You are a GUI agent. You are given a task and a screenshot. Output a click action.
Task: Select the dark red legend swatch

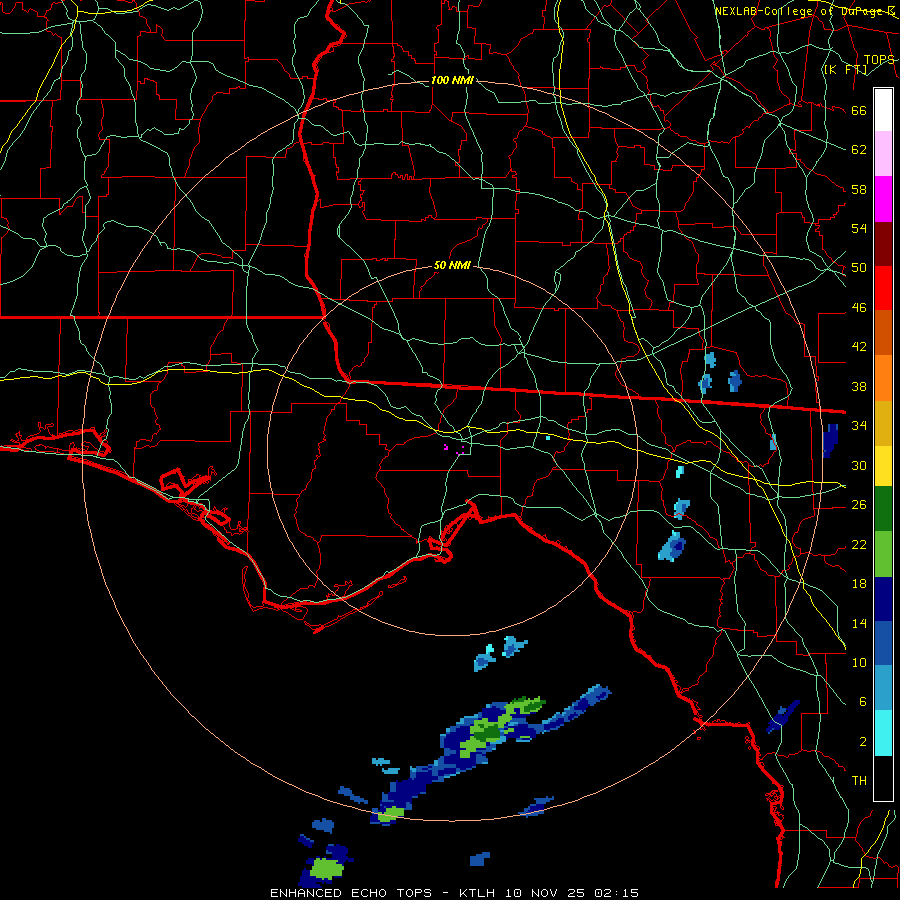883,244
